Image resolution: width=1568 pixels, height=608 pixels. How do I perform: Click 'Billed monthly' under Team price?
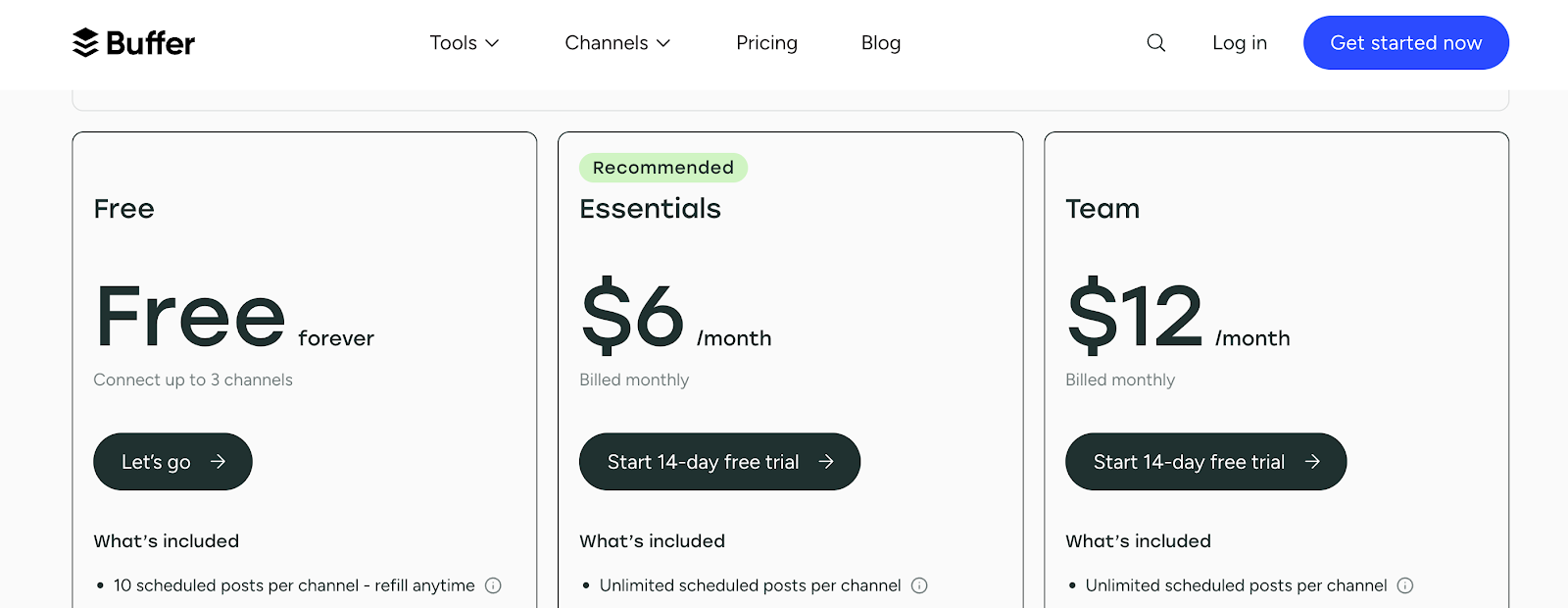(1120, 380)
